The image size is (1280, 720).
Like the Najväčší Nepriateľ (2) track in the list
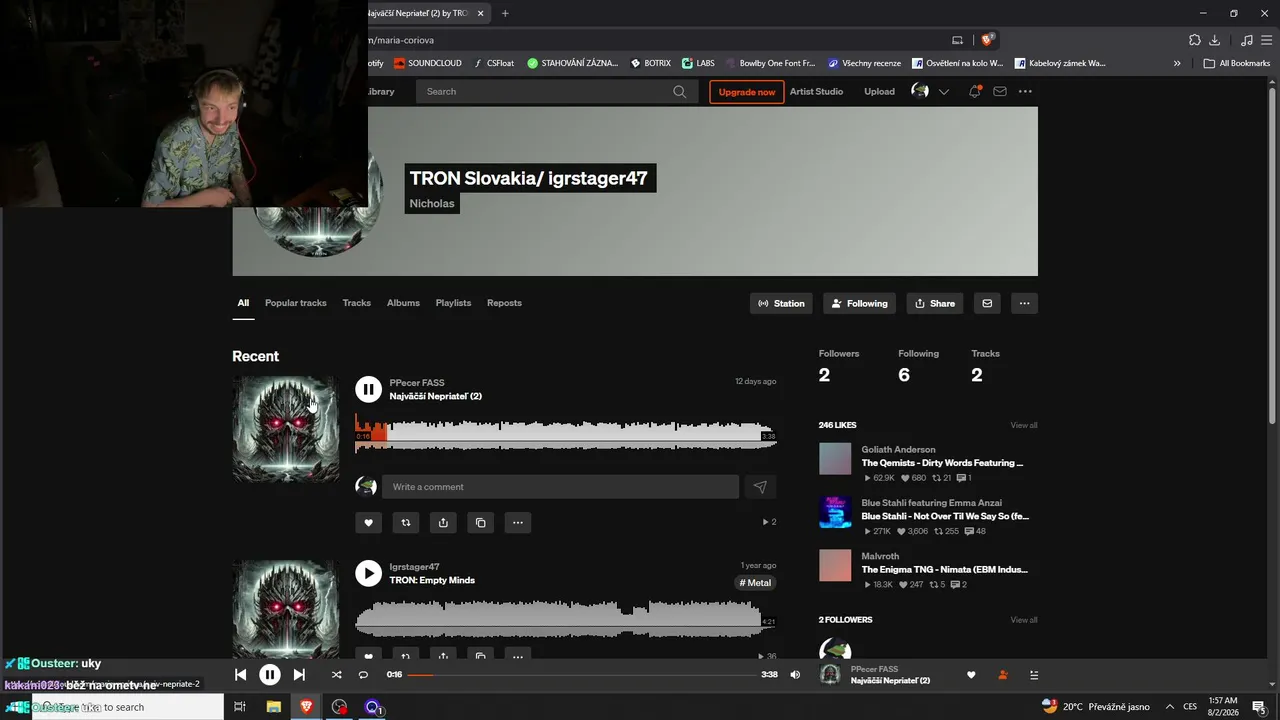(x=368, y=522)
